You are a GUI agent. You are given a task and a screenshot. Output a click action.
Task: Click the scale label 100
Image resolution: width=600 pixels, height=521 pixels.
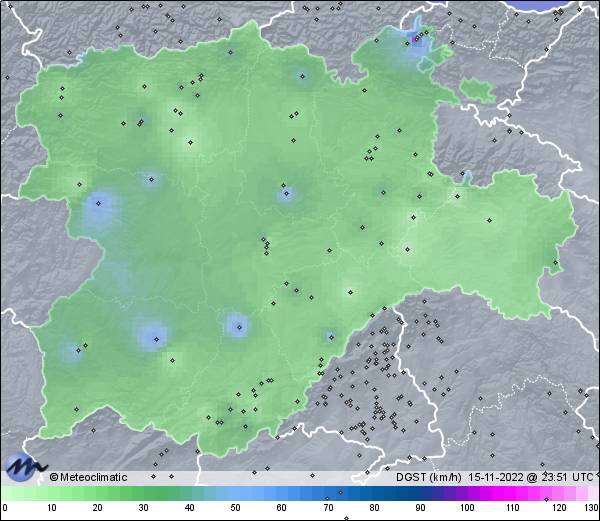[467, 508]
